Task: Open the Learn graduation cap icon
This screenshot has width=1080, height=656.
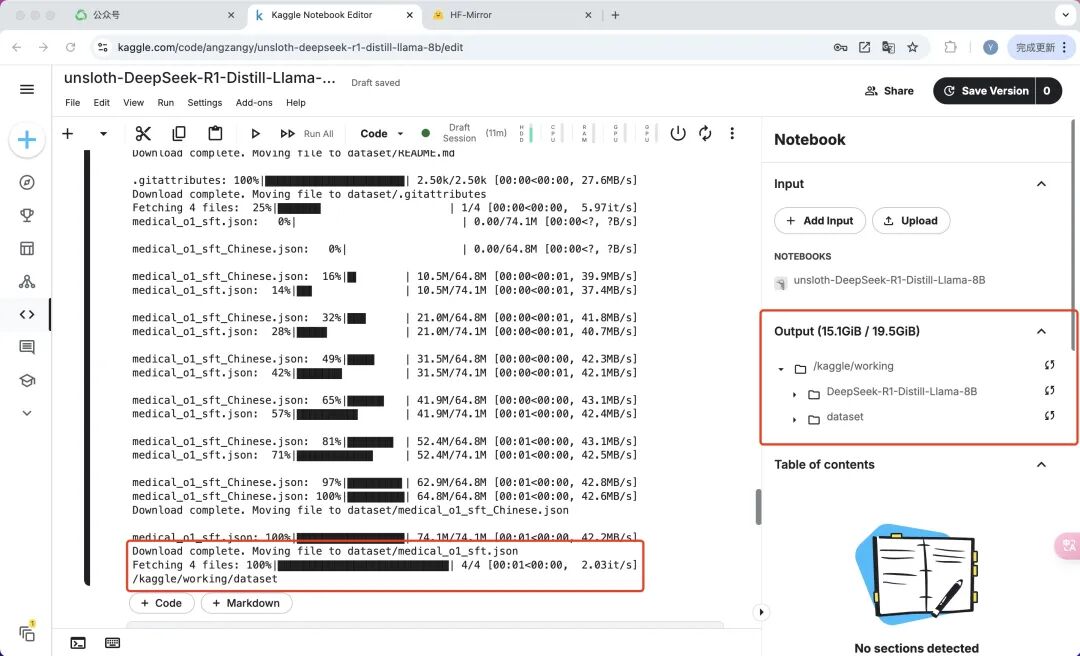Action: (27, 380)
